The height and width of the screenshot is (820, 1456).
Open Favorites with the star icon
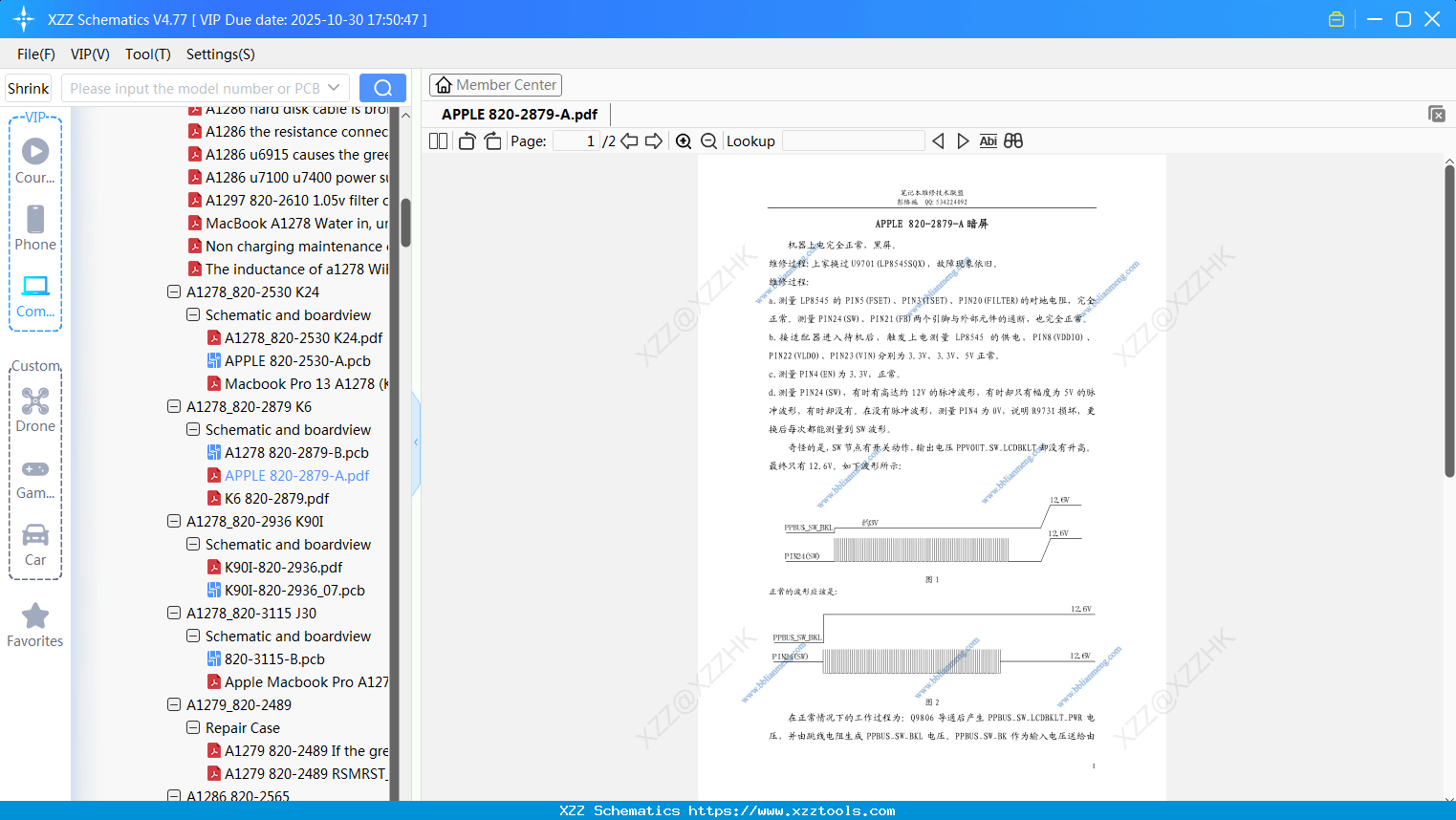pos(35,625)
